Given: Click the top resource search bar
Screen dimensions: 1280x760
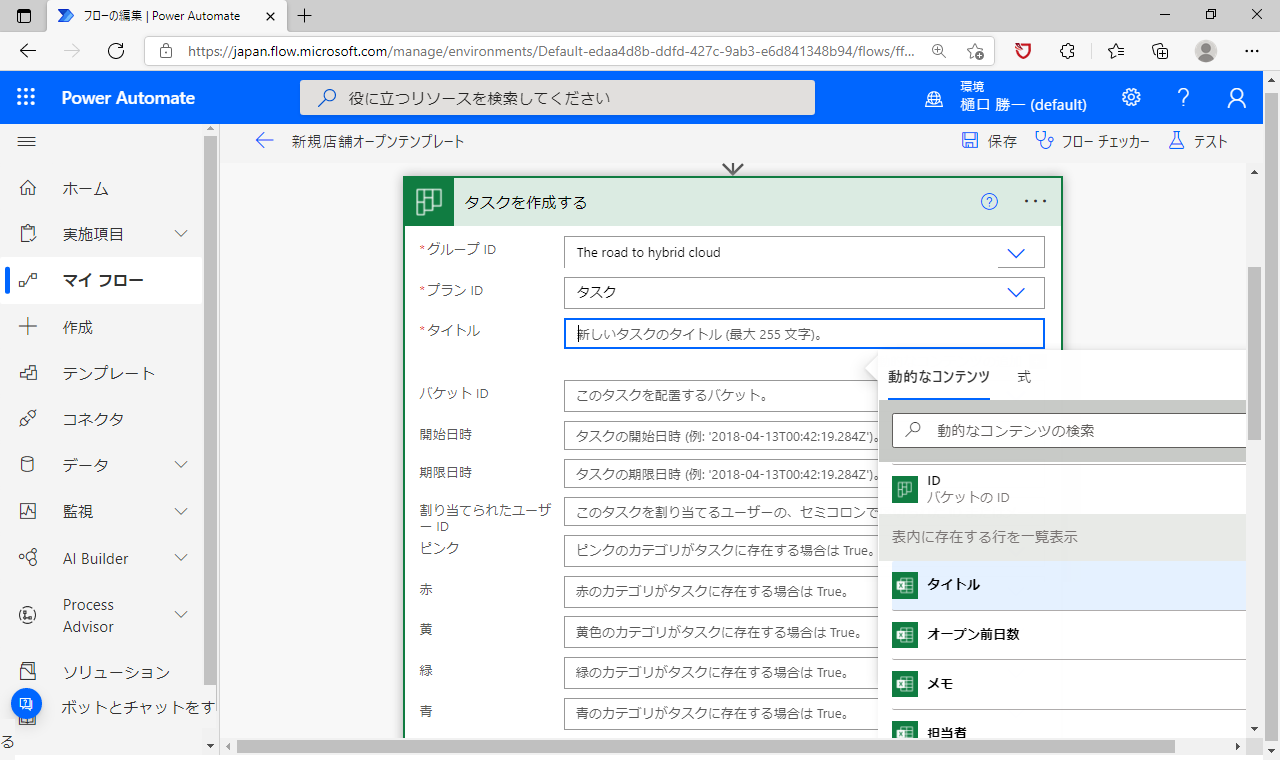Looking at the screenshot, I should [x=557, y=98].
